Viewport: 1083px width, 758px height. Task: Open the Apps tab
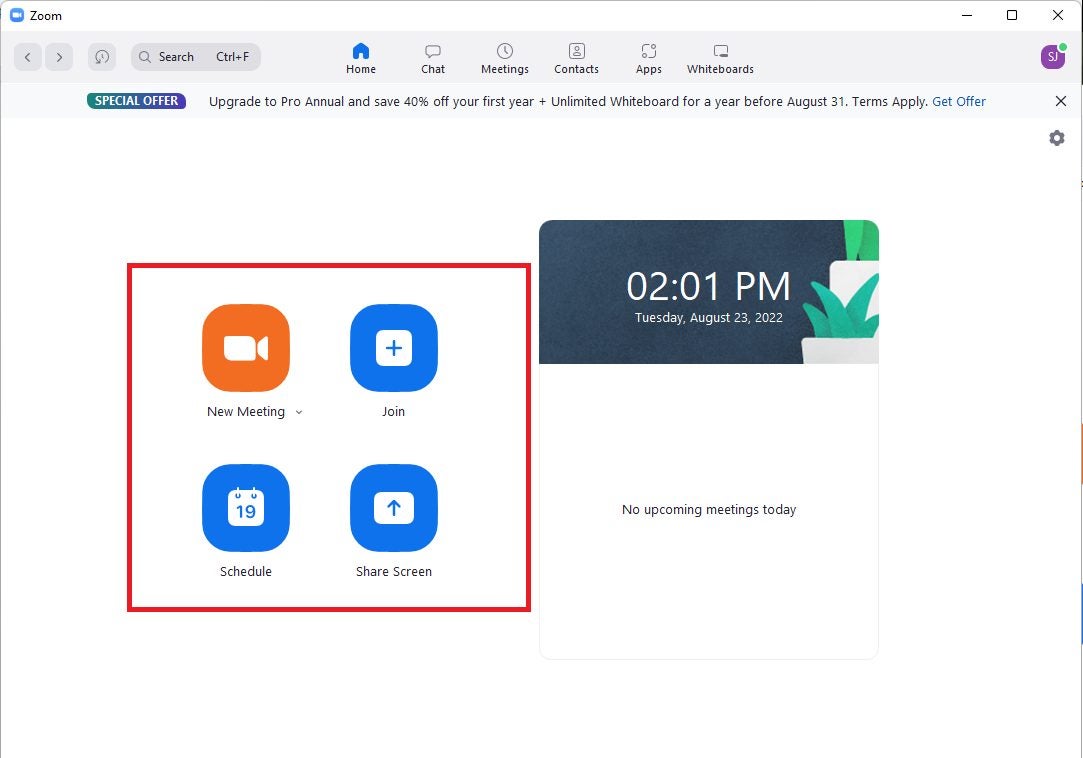pos(649,59)
